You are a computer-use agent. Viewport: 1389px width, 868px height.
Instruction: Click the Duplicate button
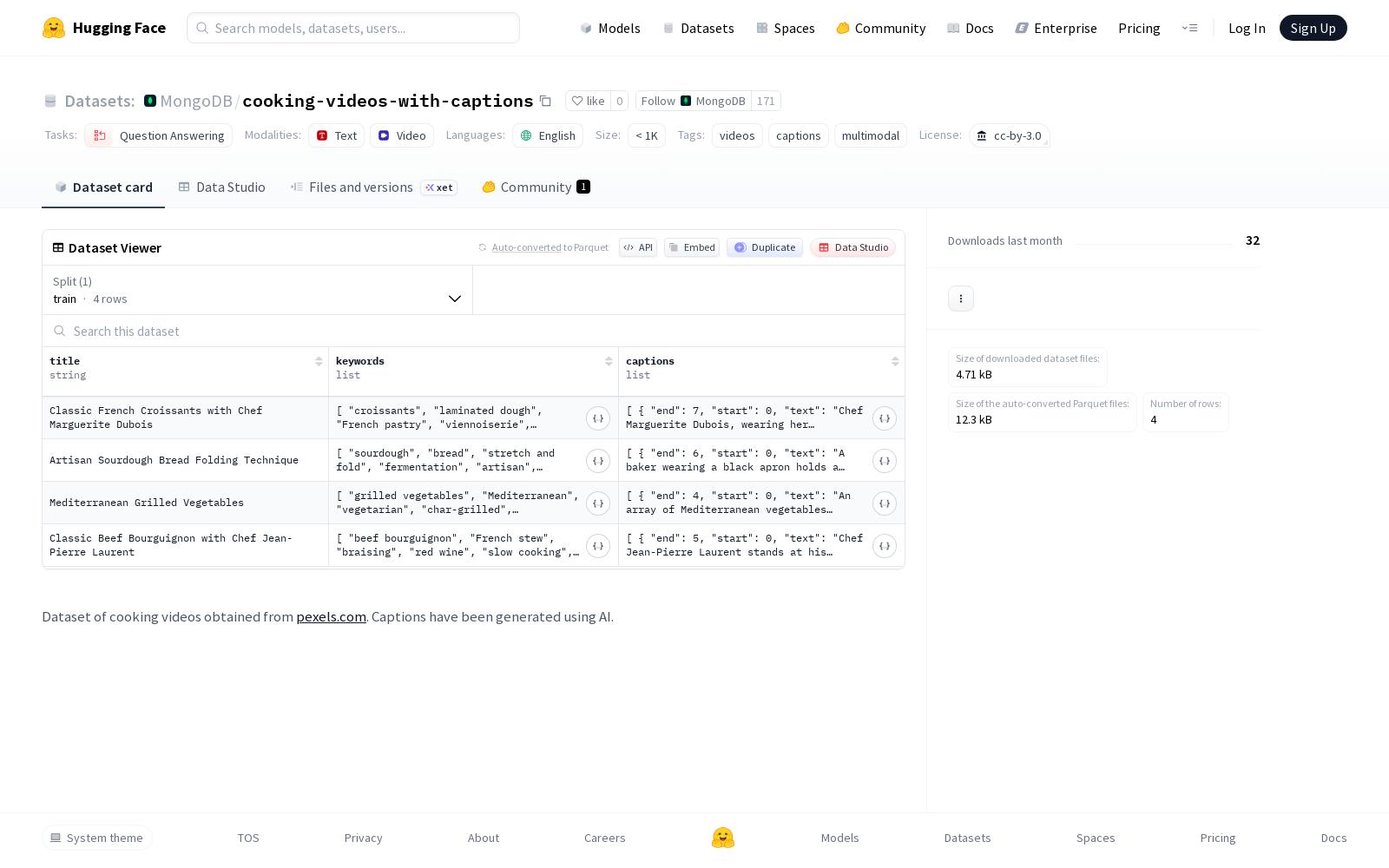coord(765,247)
